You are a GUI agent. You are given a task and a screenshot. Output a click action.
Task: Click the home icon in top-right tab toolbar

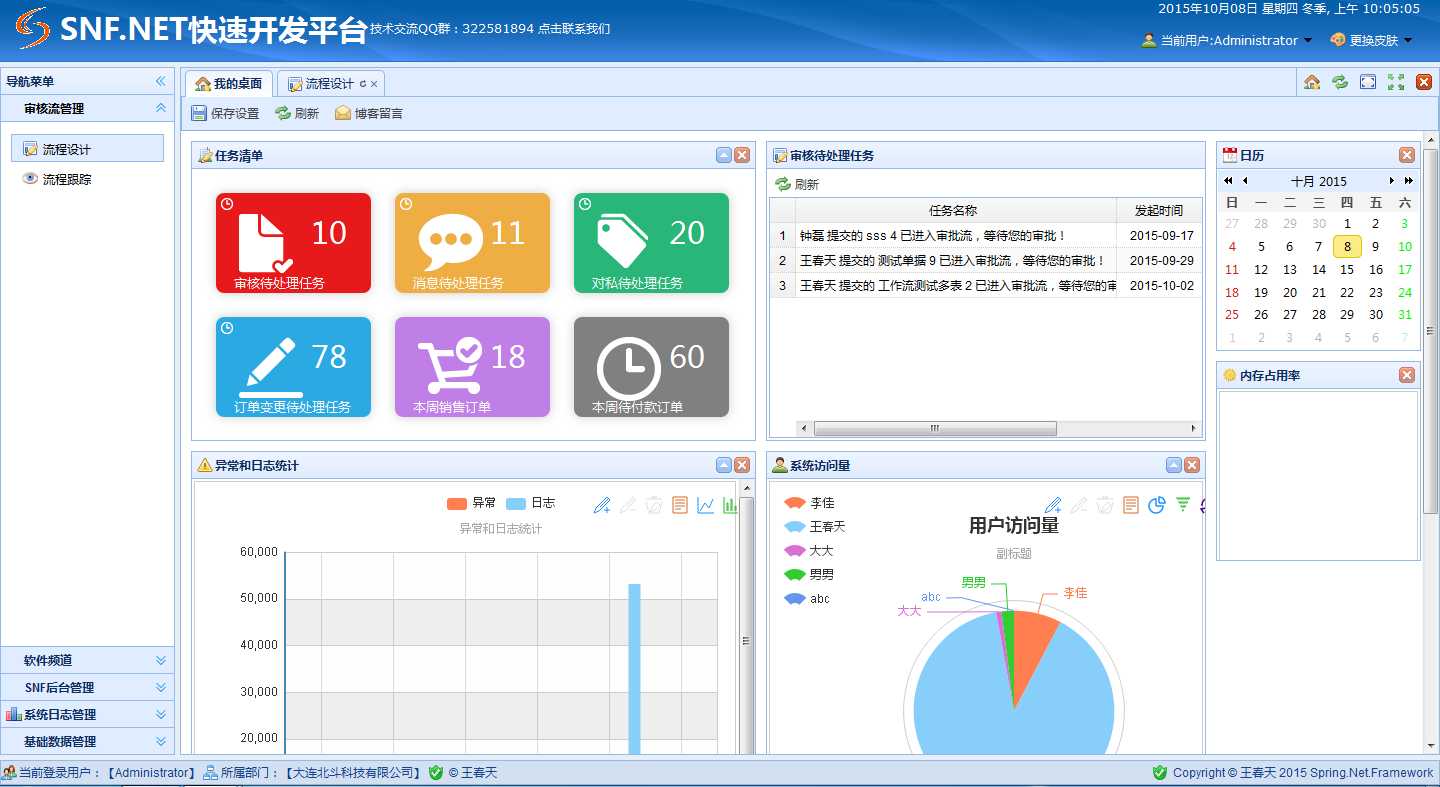coord(1312,82)
